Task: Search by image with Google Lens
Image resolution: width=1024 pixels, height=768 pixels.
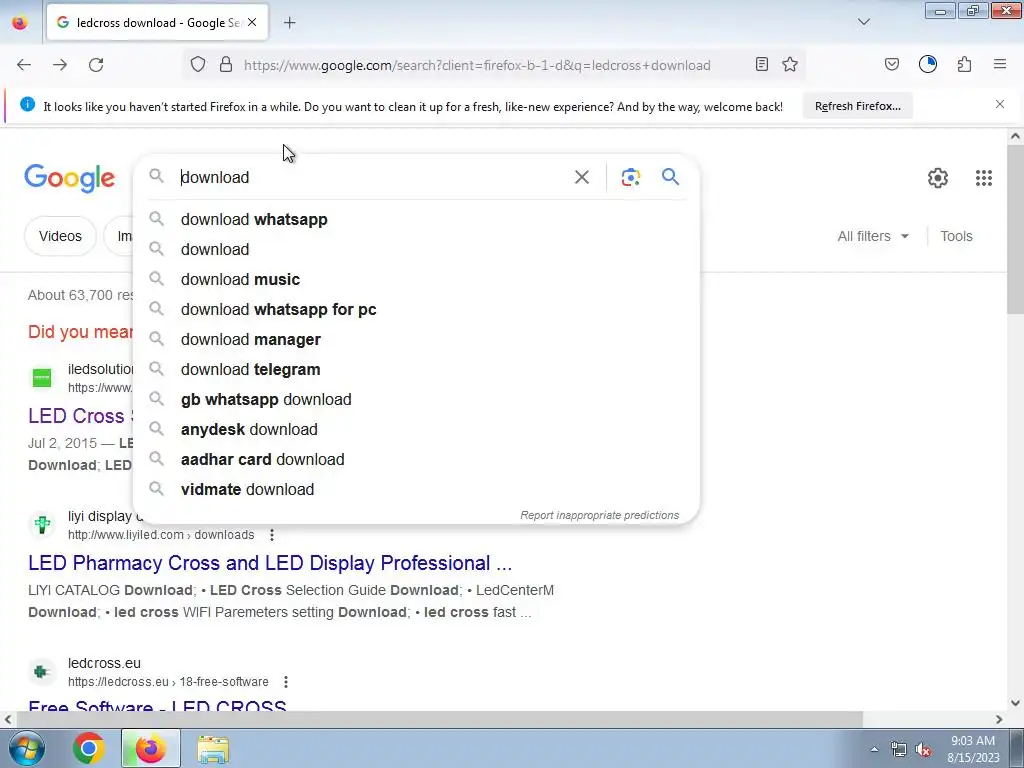Action: point(630,177)
